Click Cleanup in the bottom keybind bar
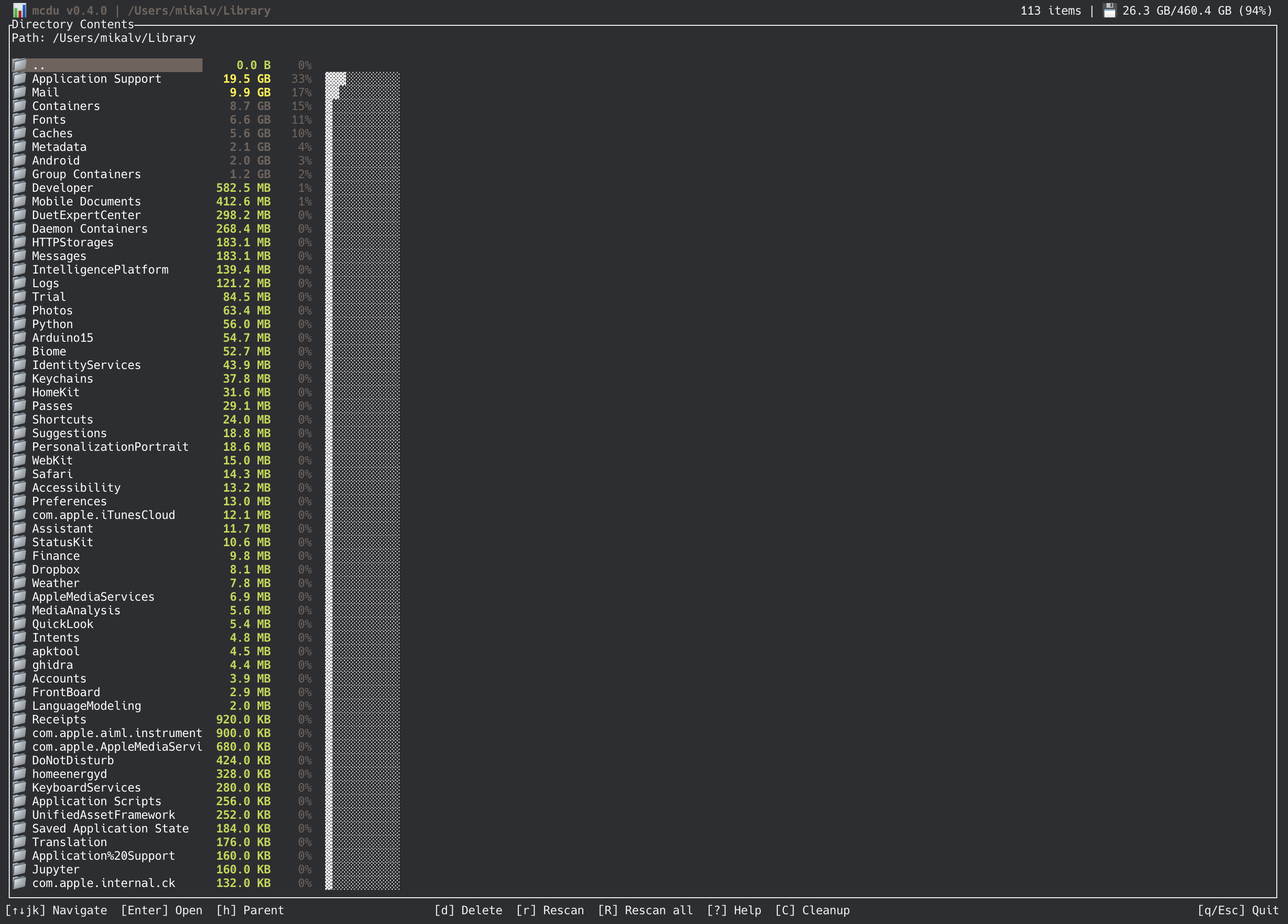 (812, 910)
